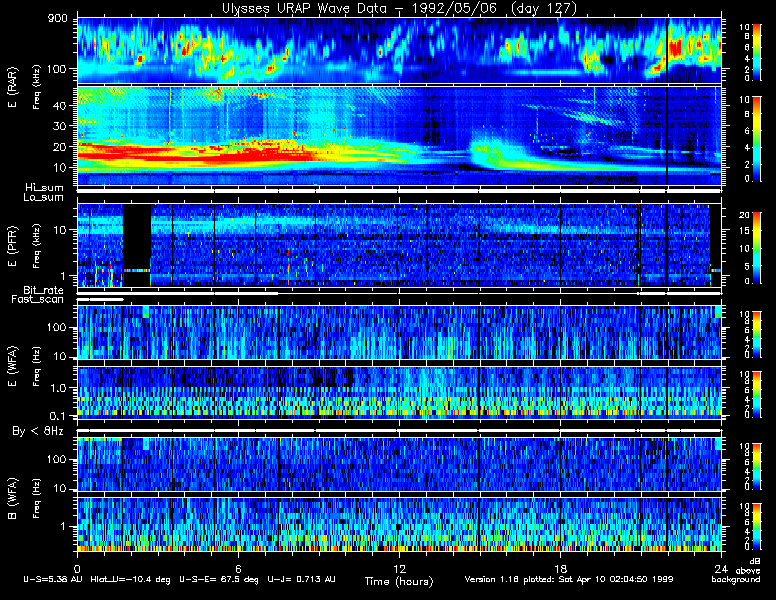Select the 'Hi_sum' status label
The image size is (776, 600).
pyautogui.click(x=45, y=188)
